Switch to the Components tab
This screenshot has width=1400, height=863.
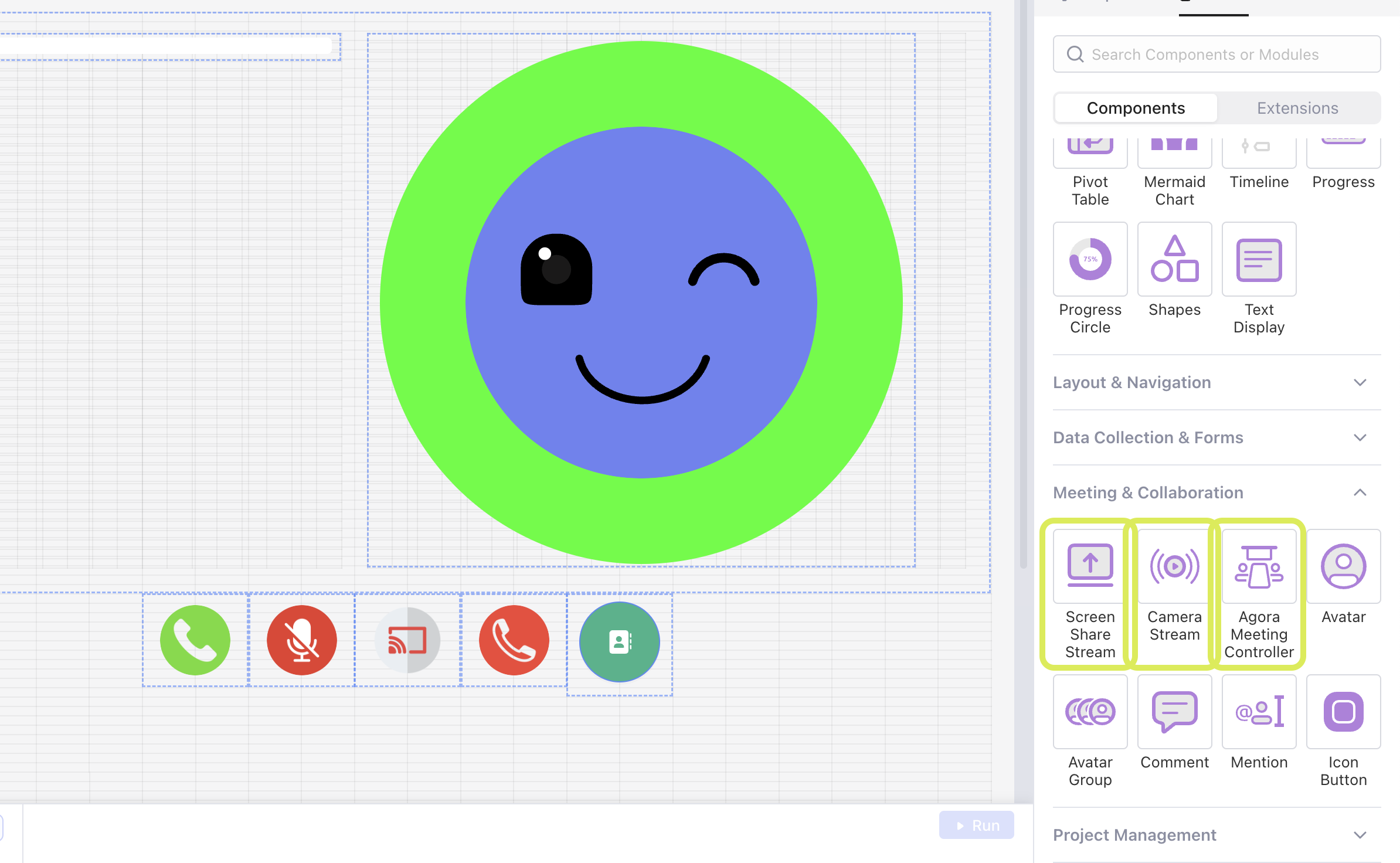point(1136,108)
